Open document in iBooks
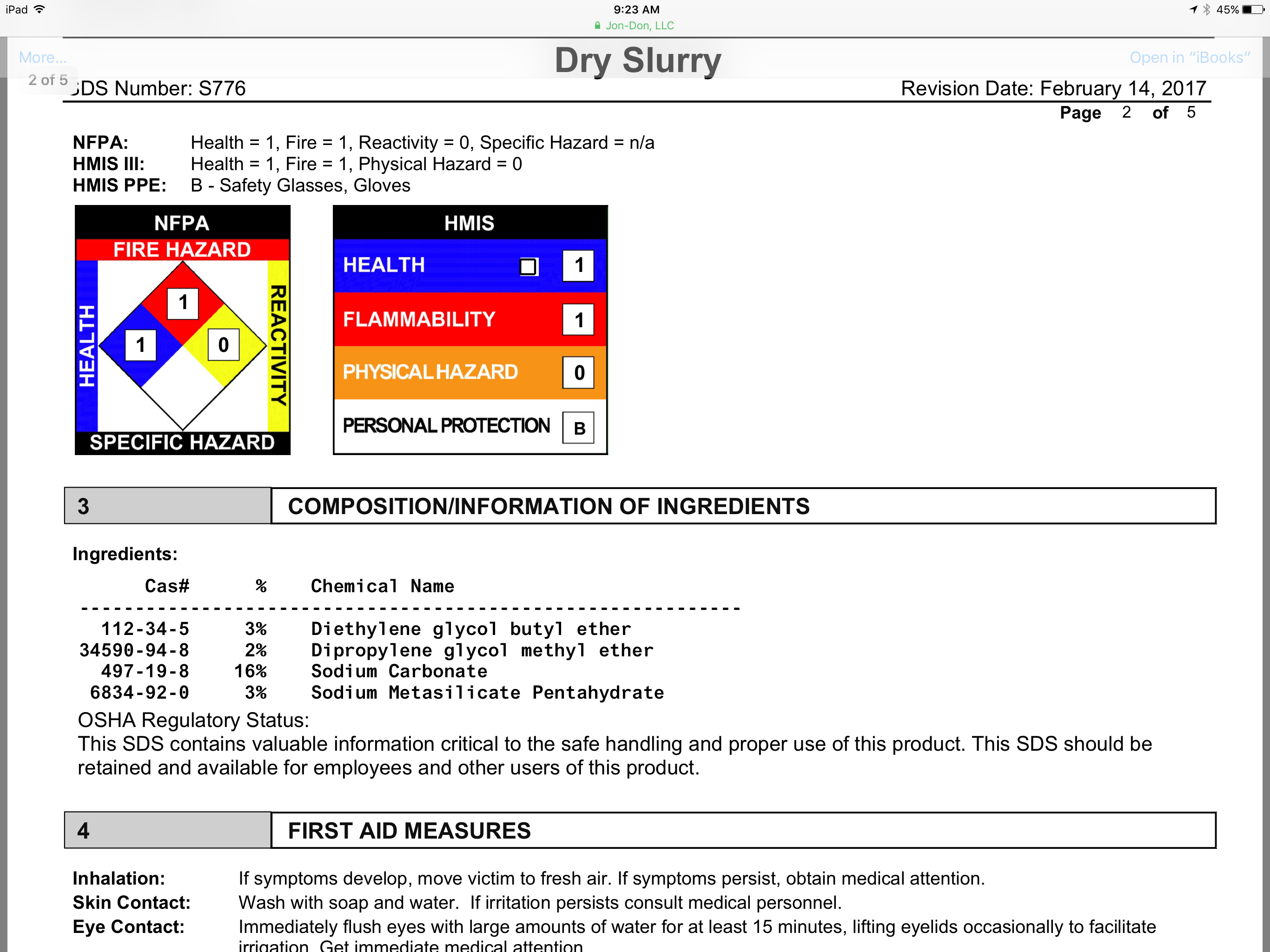The width and height of the screenshot is (1270, 952). [1189, 58]
